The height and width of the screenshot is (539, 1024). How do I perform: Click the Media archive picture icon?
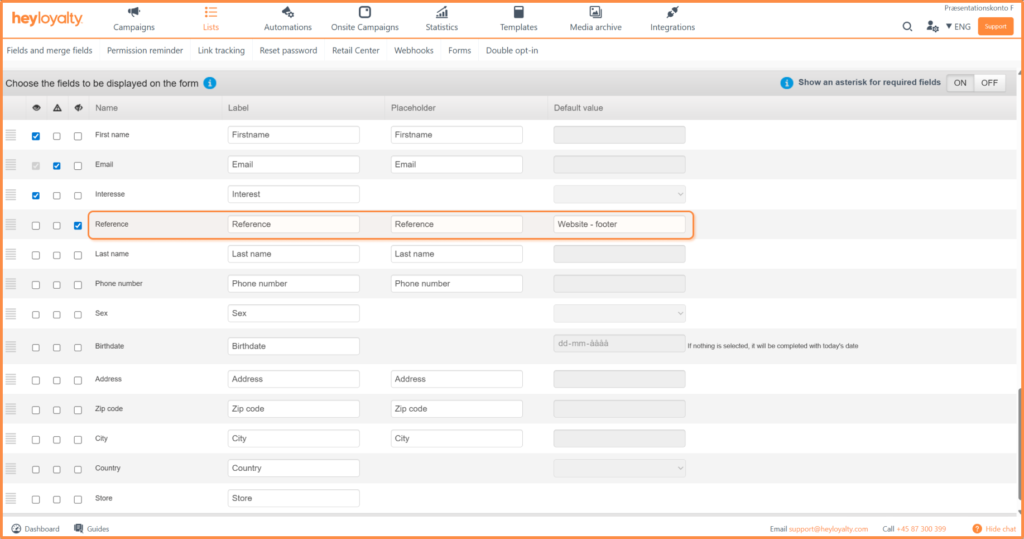[595, 12]
